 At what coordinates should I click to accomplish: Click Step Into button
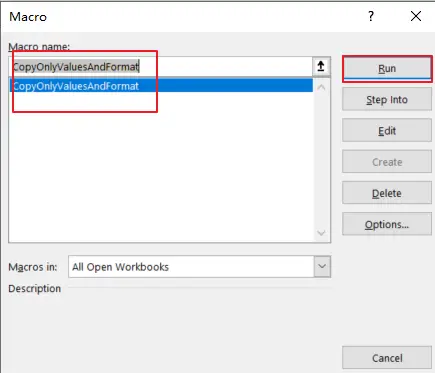click(387, 99)
